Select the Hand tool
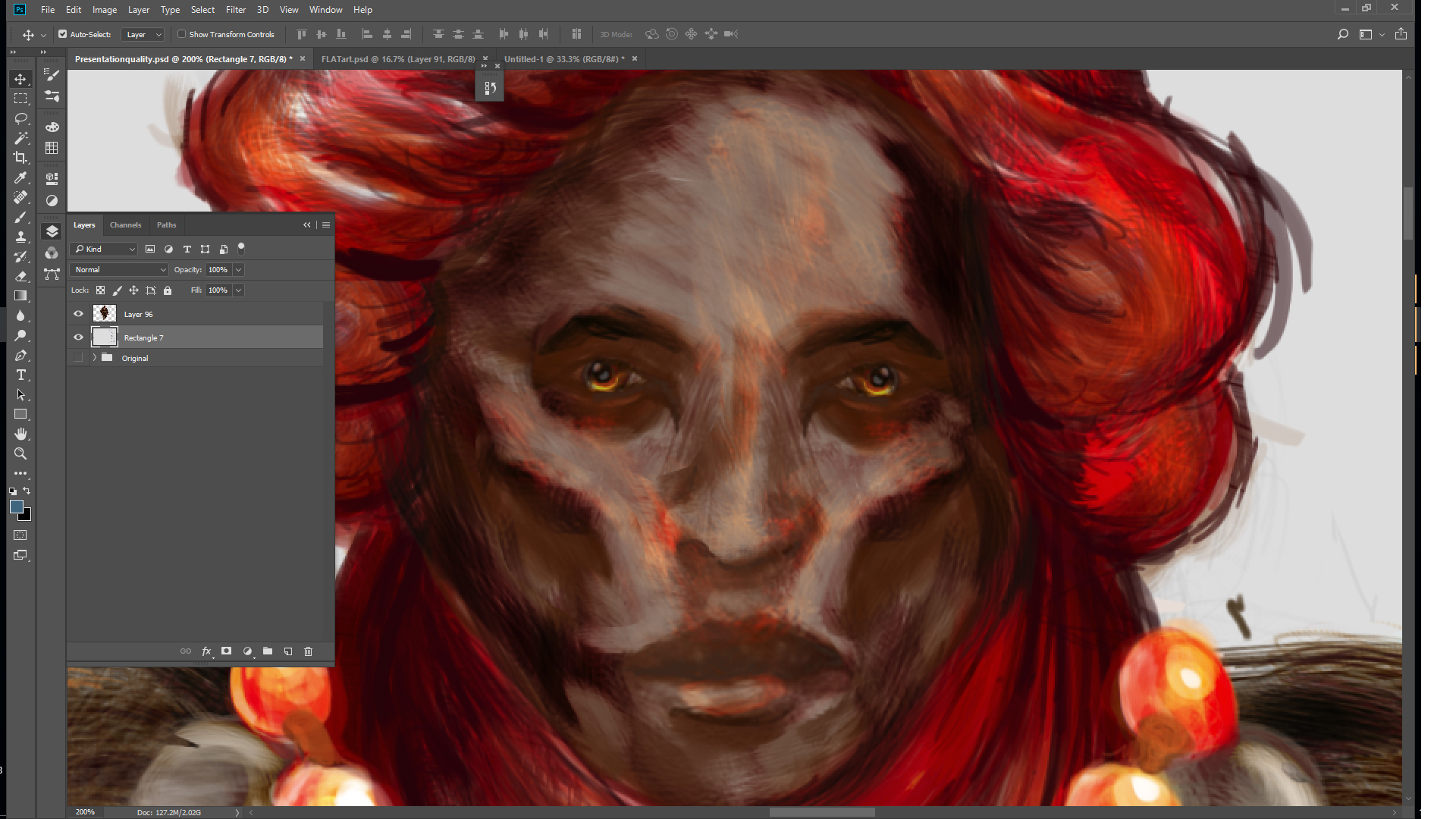The width and height of the screenshot is (1456, 819). [20, 434]
